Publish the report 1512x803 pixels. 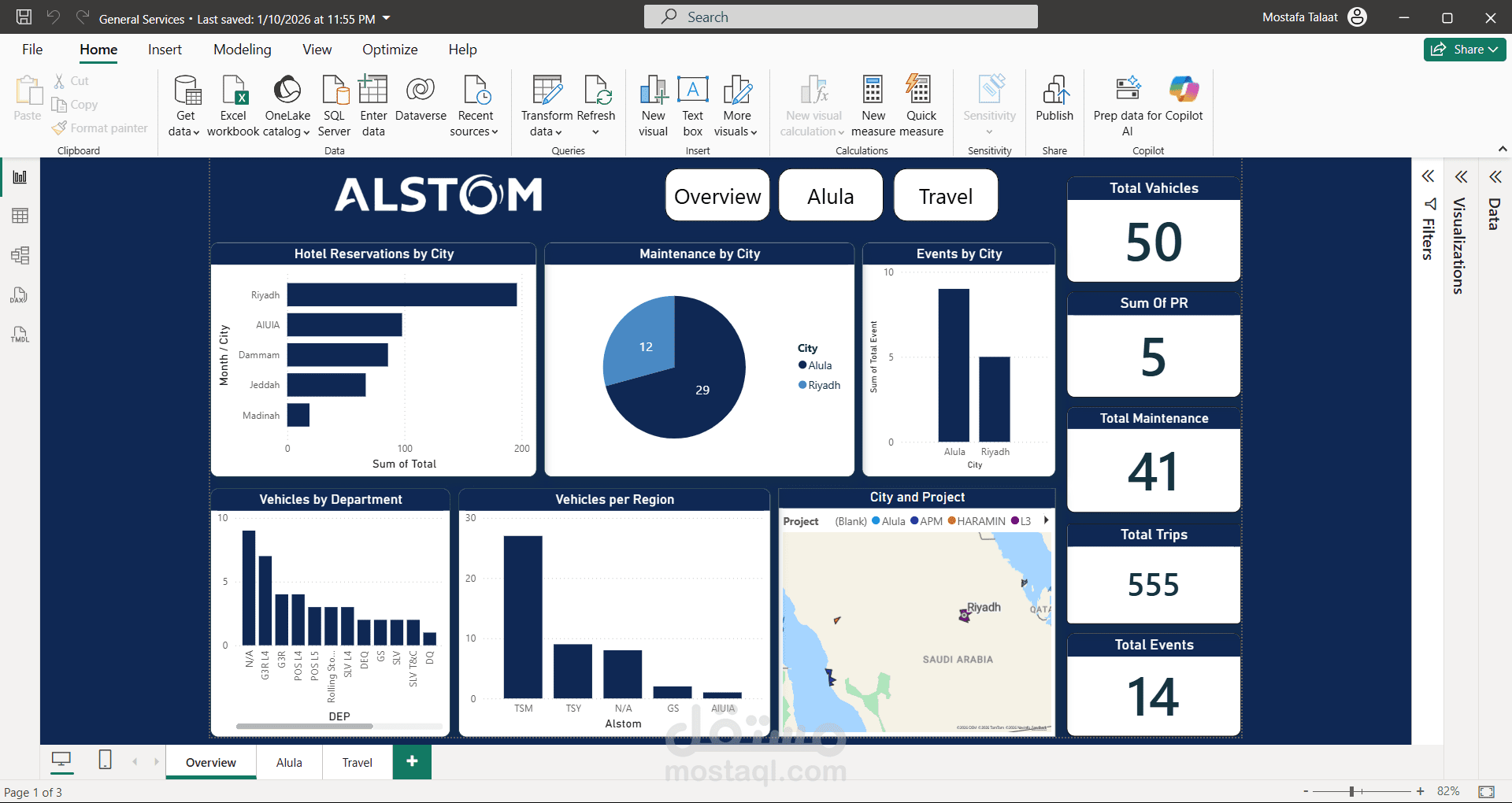(x=1054, y=99)
